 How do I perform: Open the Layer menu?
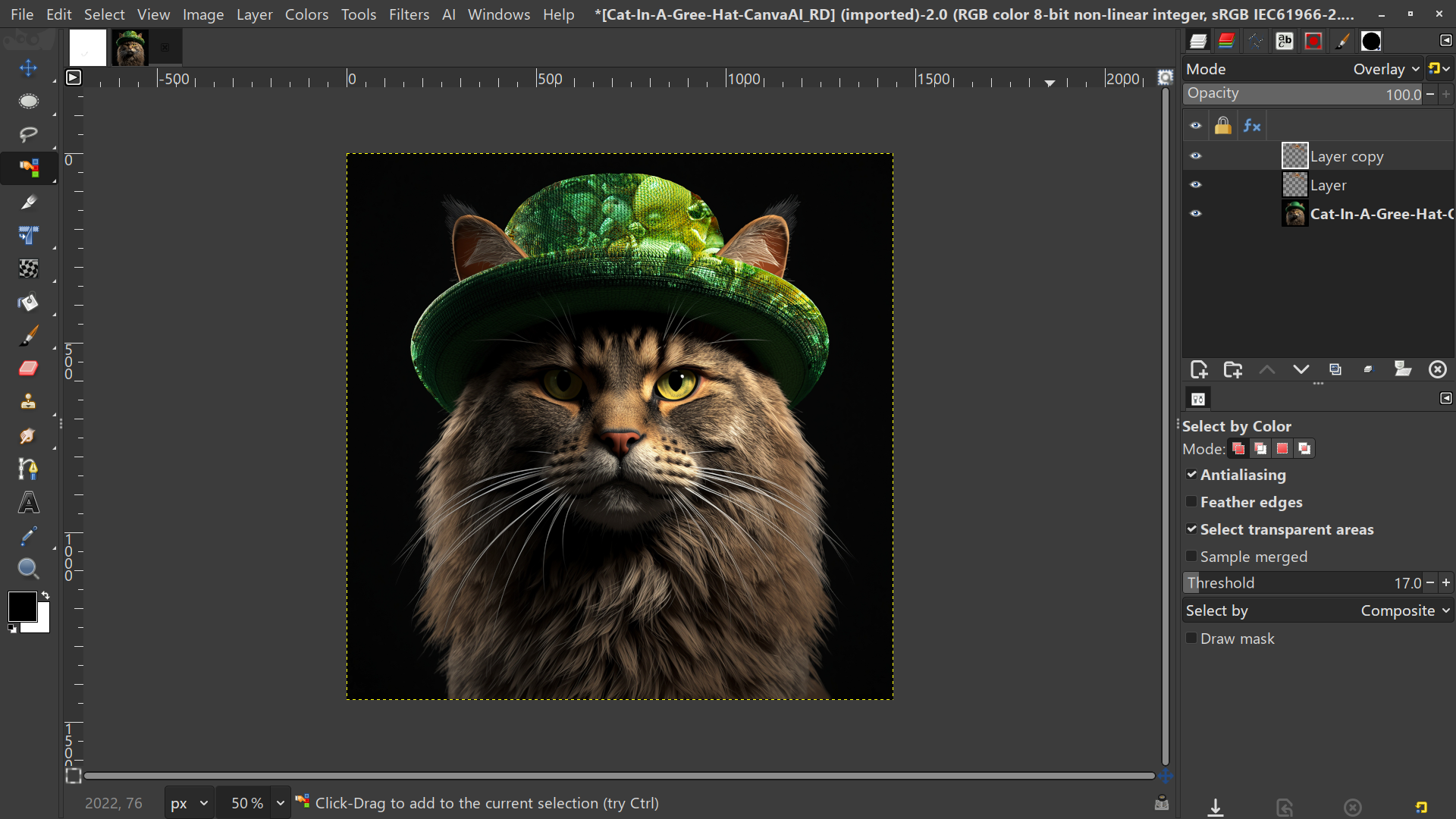tap(254, 14)
